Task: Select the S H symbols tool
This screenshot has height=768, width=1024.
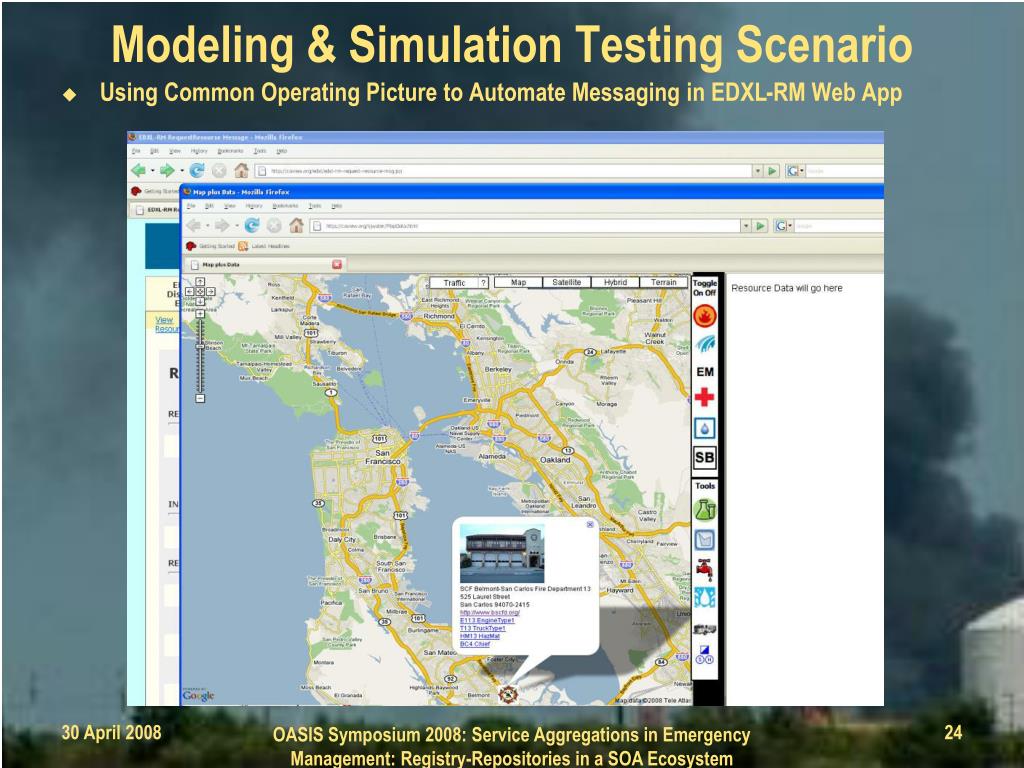Action: (705, 654)
